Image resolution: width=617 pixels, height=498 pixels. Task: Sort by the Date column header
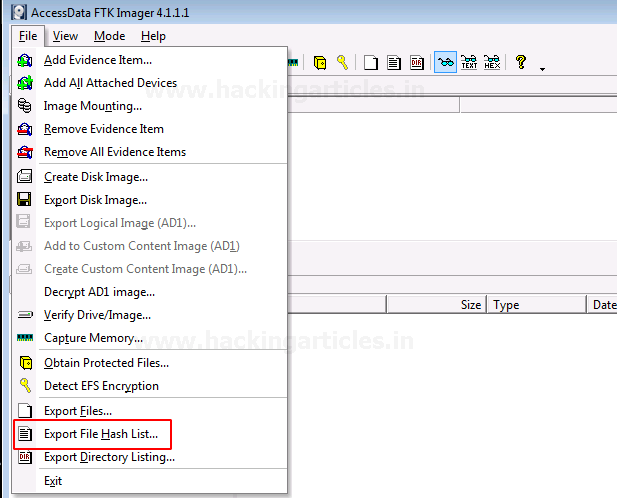(x=602, y=305)
